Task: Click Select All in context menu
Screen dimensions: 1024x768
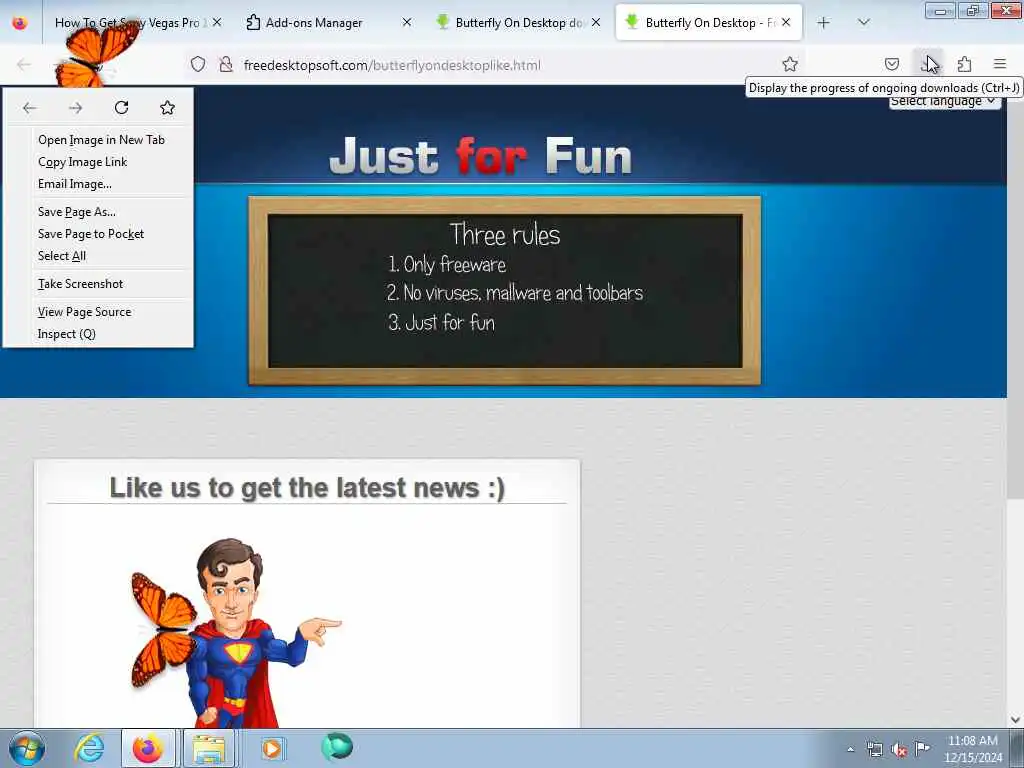Action: pos(61,256)
